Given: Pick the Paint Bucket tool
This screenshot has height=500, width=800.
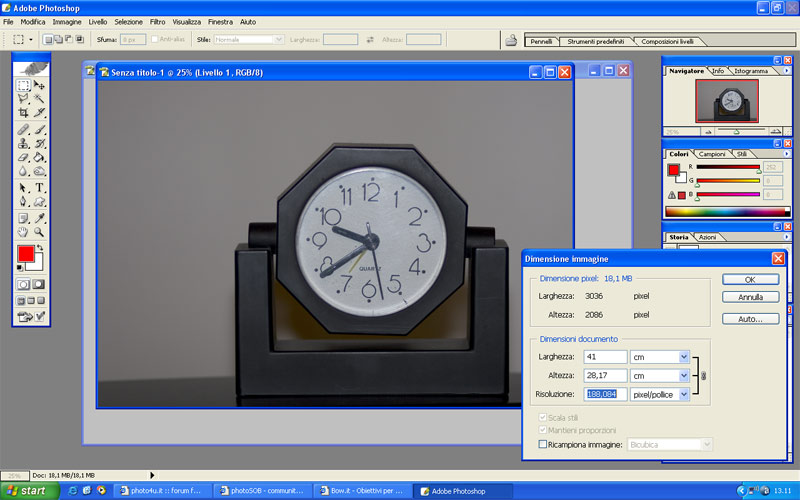Looking at the screenshot, I should pyautogui.click(x=40, y=158).
